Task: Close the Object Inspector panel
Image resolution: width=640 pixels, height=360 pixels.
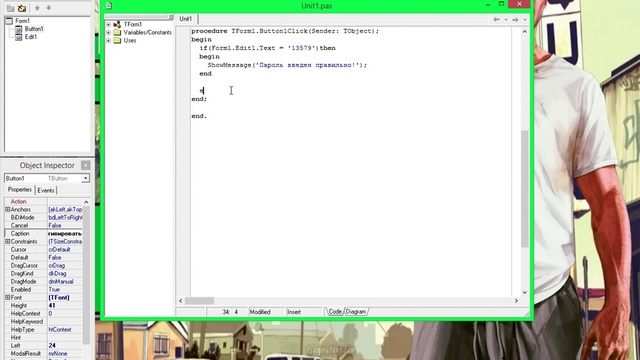Action: pyautogui.click(x=85, y=165)
